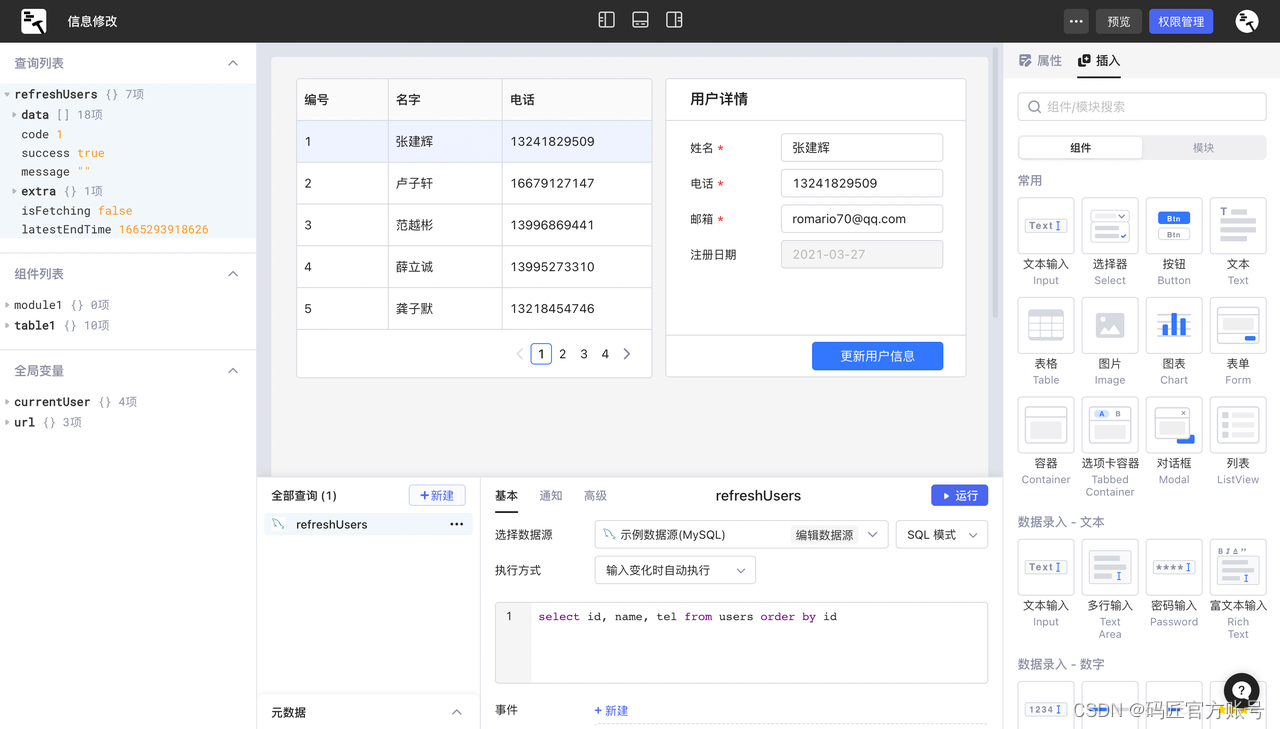
Task: Click the search icon in component search
Action: coord(1034,106)
